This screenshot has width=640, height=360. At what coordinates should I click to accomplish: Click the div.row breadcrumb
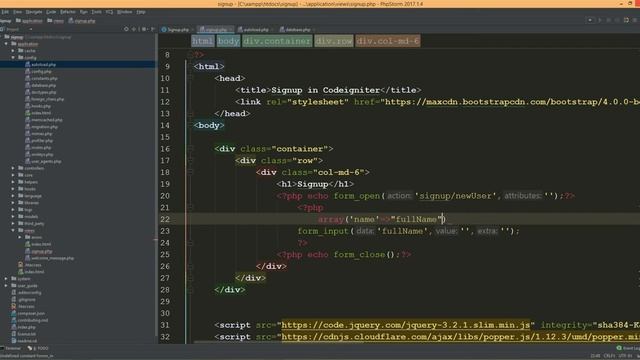[333, 41]
